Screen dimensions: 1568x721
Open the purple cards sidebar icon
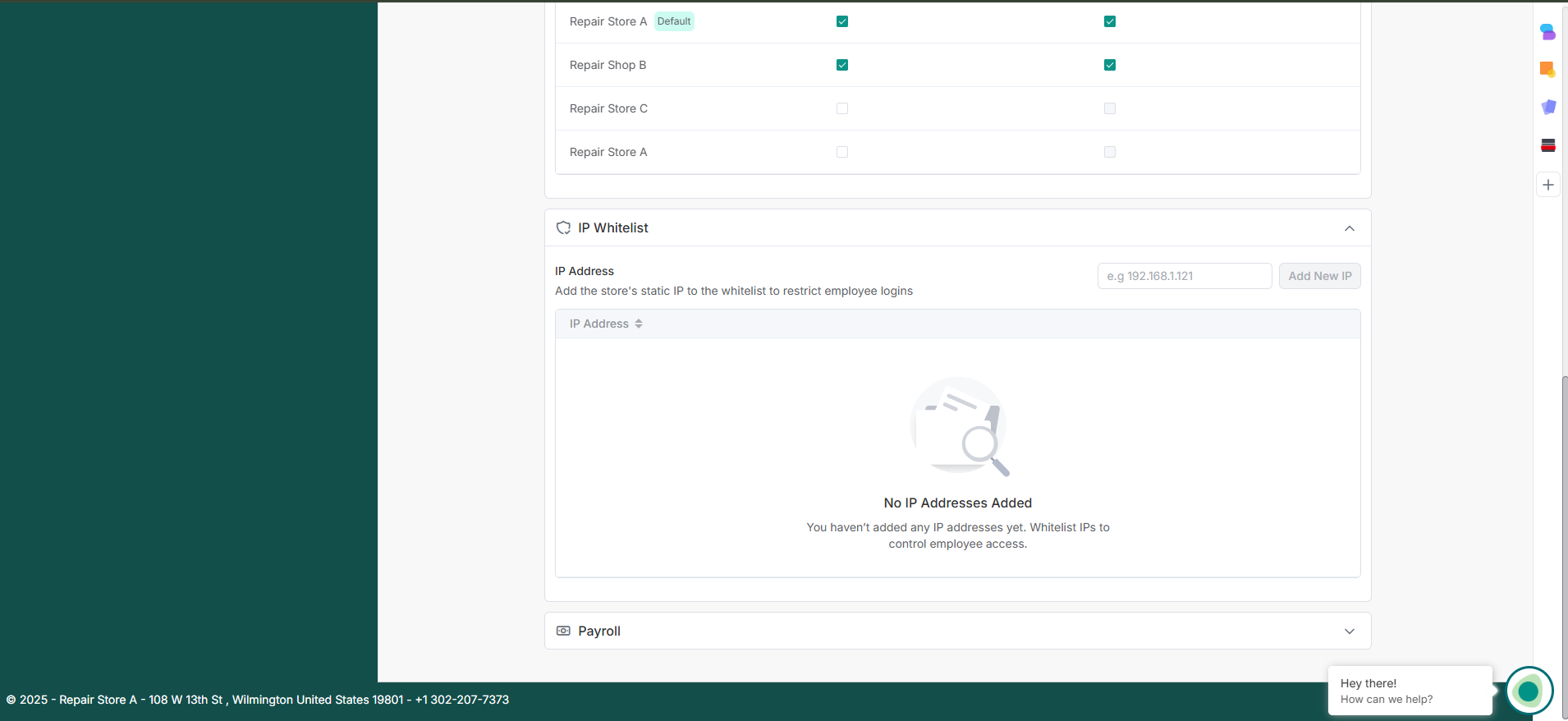coord(1547,108)
